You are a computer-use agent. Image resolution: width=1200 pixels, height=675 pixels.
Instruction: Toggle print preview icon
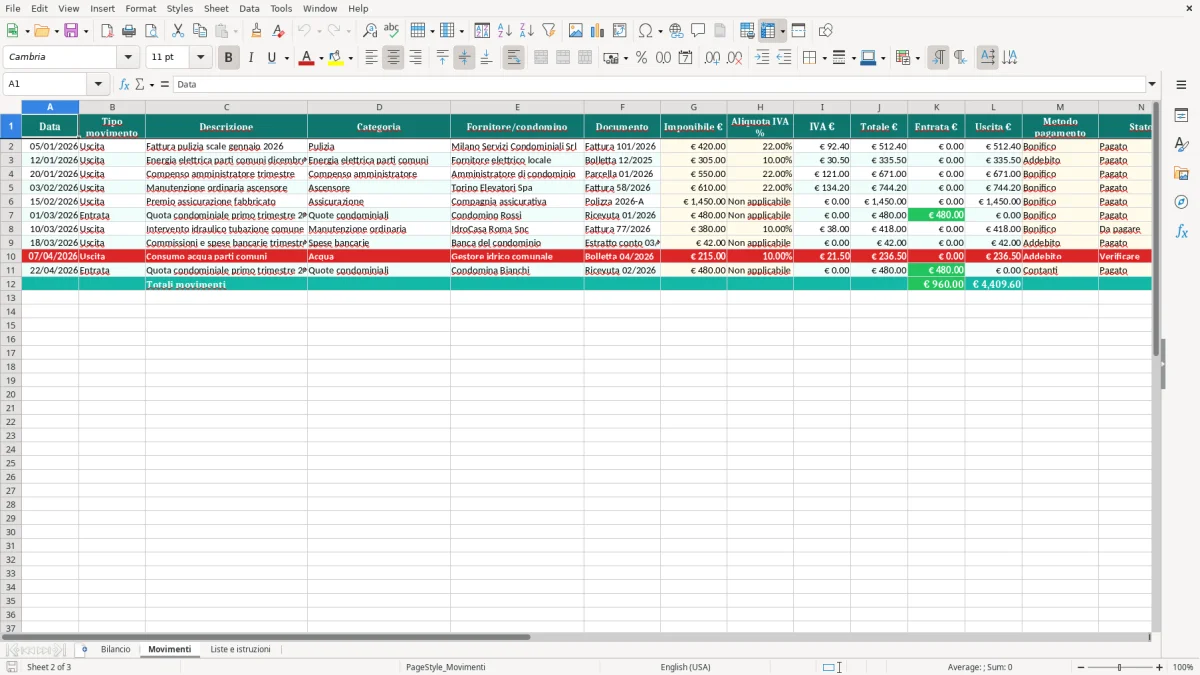coord(151,31)
